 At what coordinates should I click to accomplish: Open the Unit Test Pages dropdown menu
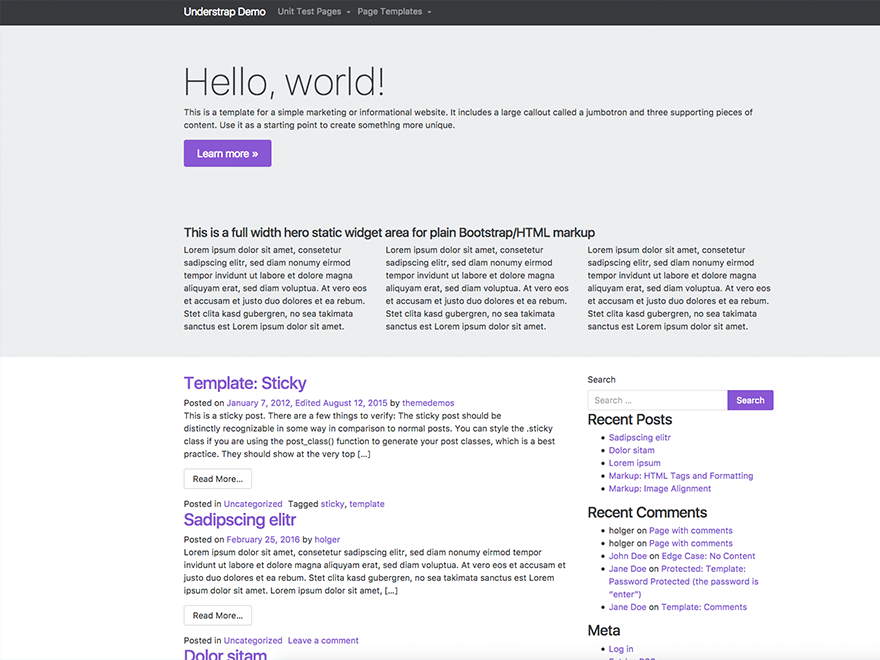313,12
